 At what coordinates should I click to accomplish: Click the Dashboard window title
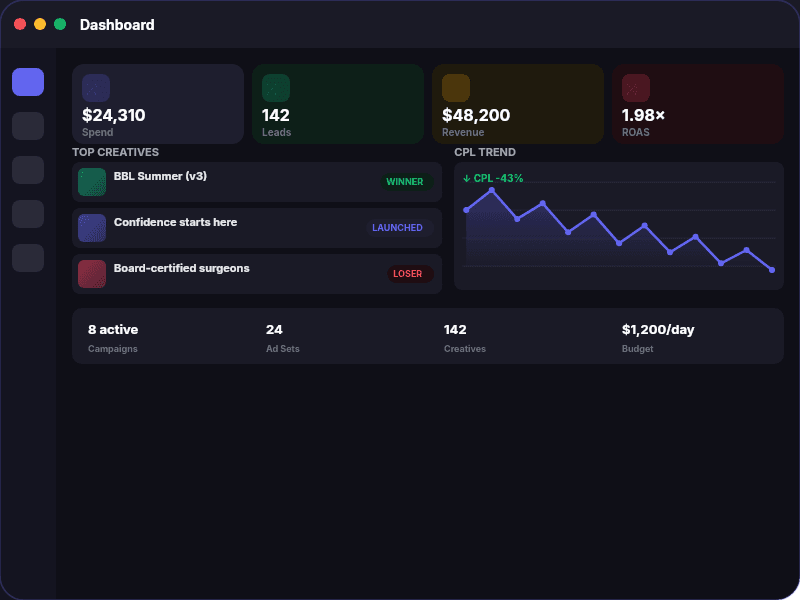117,24
